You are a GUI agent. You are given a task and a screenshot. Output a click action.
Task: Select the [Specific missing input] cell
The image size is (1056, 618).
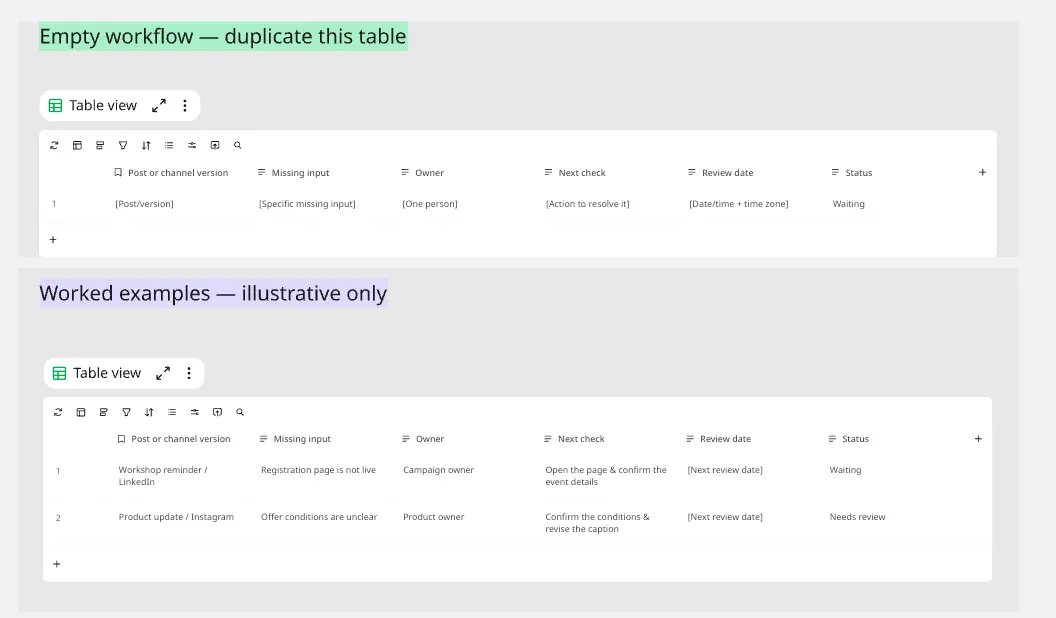[307, 204]
